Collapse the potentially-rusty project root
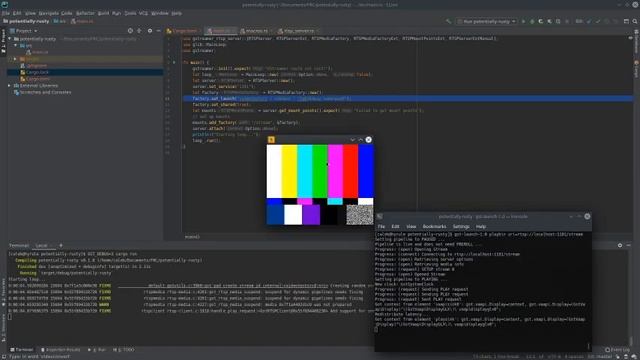Screen dimensions: 640x360 click(x=10, y=39)
